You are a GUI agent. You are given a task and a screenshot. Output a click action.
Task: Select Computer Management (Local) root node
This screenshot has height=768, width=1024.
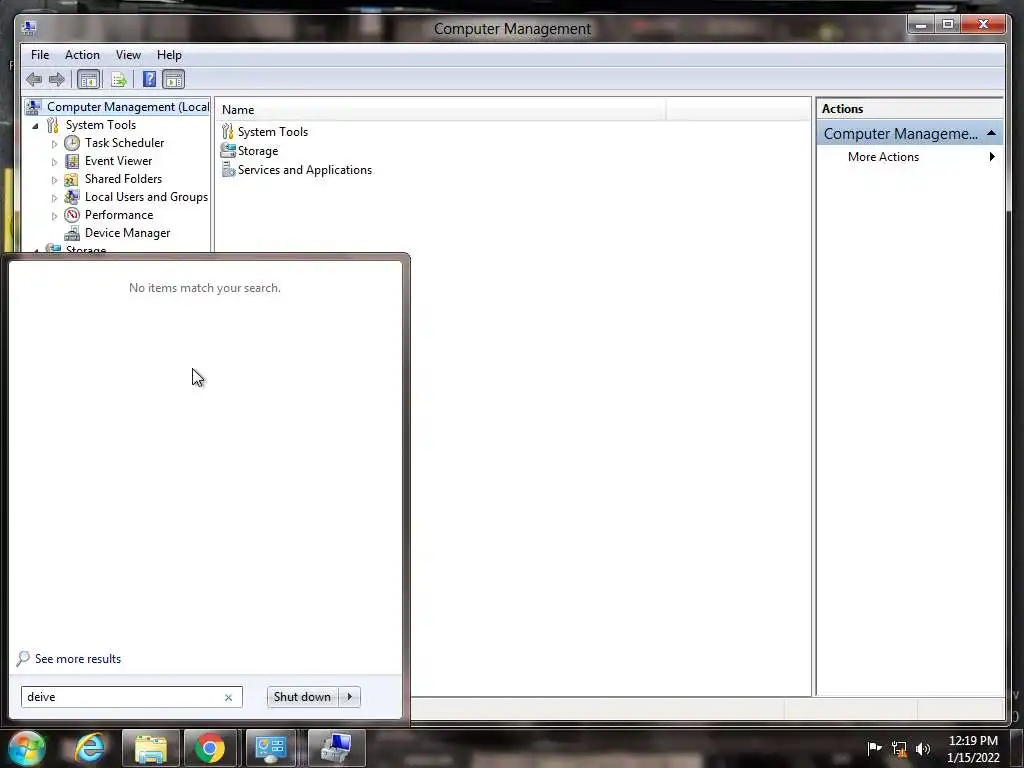[x=128, y=107]
